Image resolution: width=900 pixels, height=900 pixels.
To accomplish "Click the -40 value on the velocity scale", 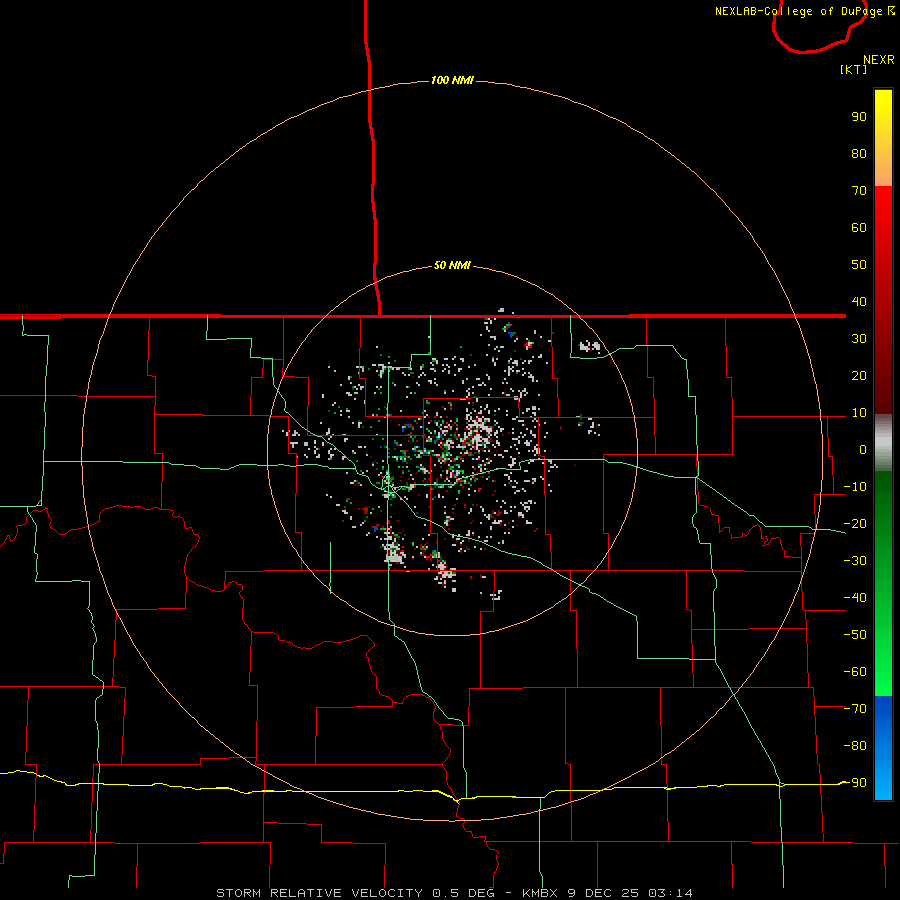I will 855,598.
